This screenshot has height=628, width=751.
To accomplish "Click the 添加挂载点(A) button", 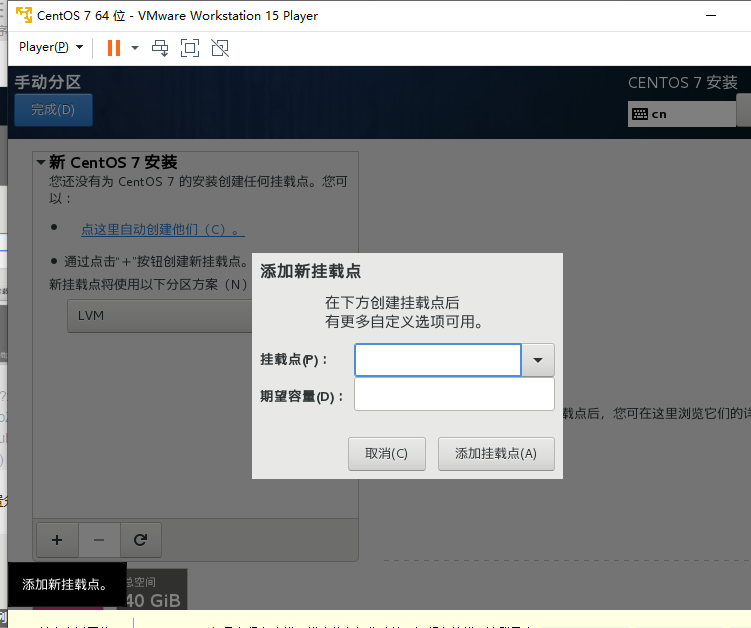I will [496, 454].
